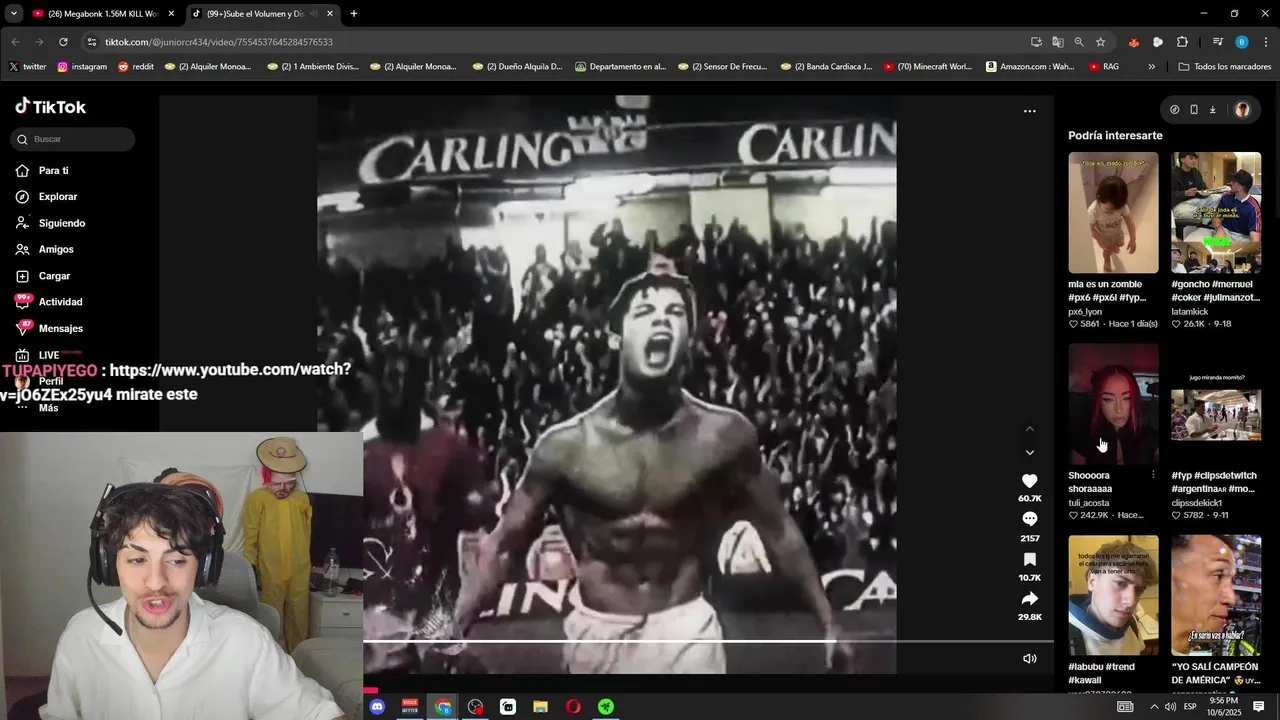Open Discord from taskbar
This screenshot has height=720, width=1280.
tap(377, 707)
